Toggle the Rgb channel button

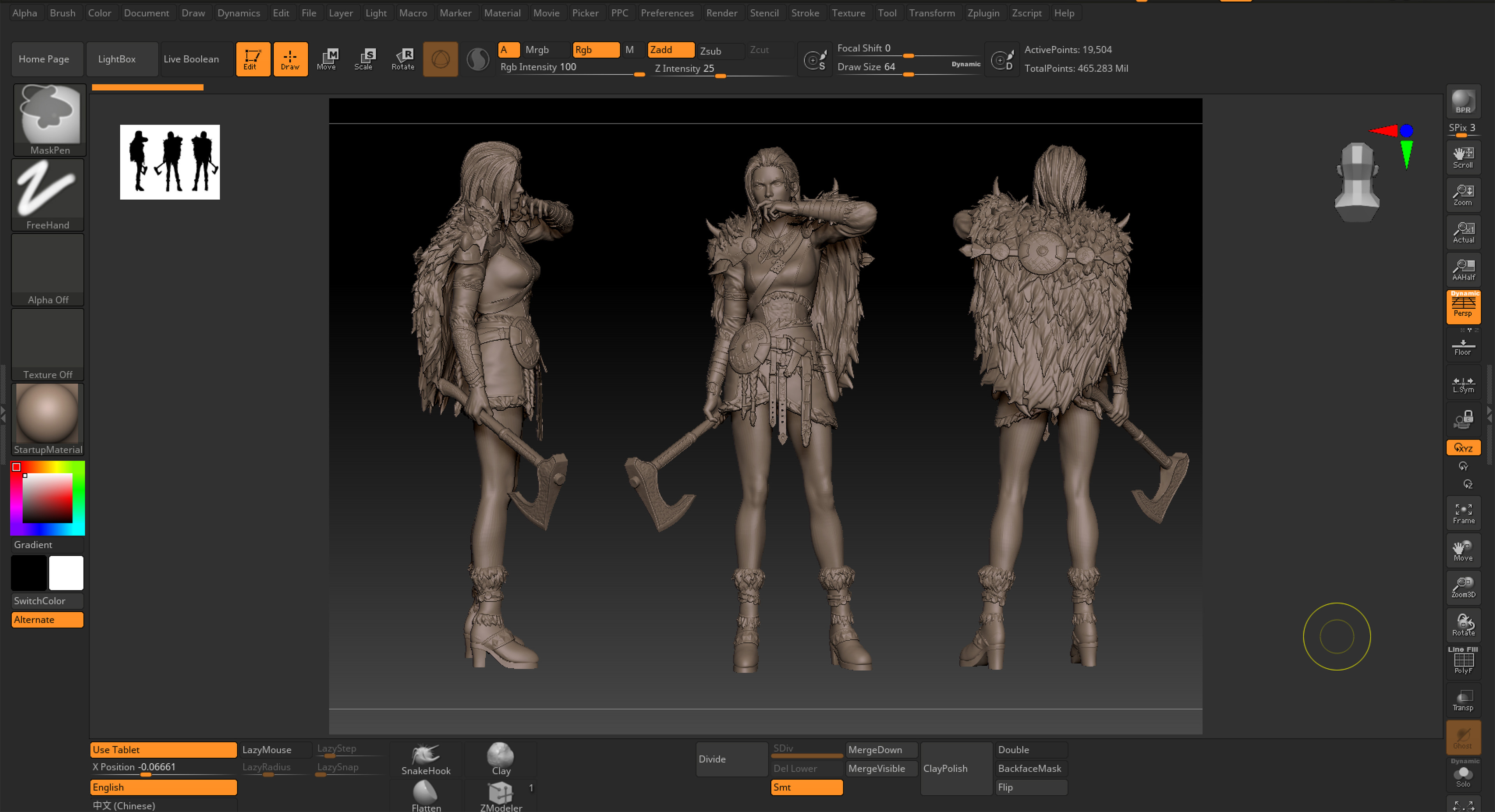click(595, 50)
